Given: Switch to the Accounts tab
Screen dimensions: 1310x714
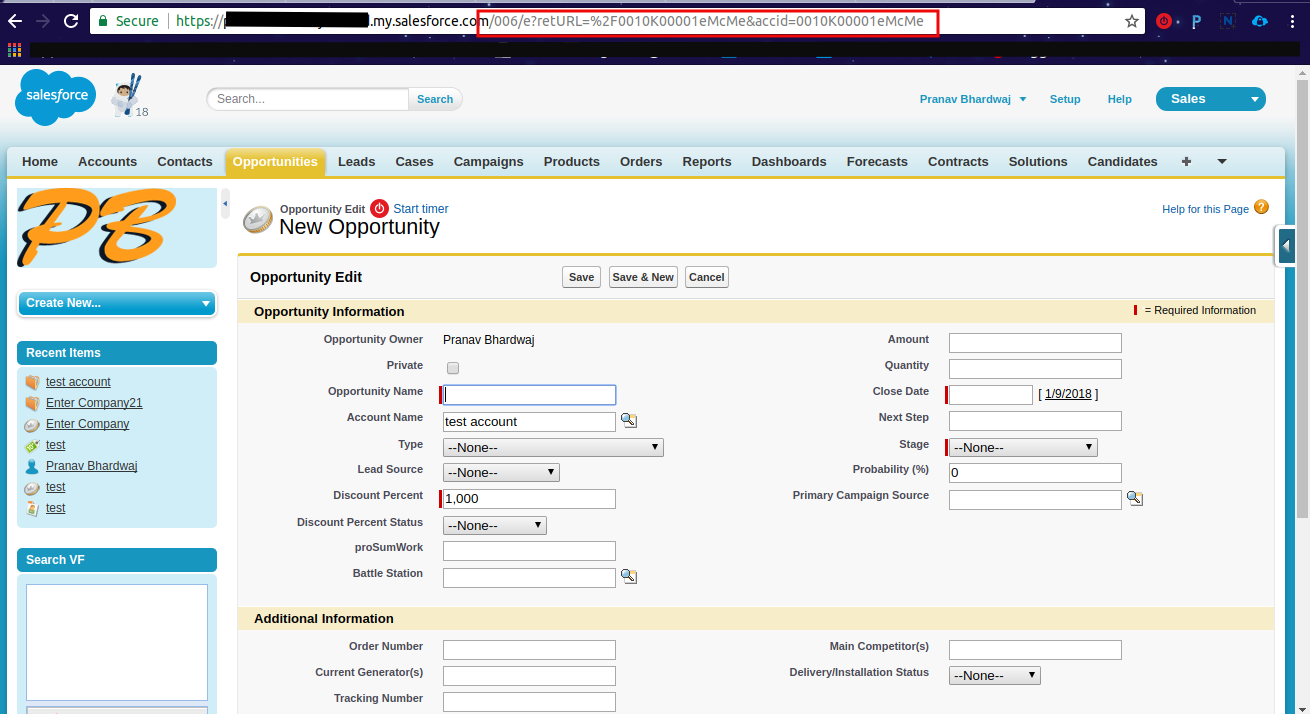Looking at the screenshot, I should pos(107,162).
